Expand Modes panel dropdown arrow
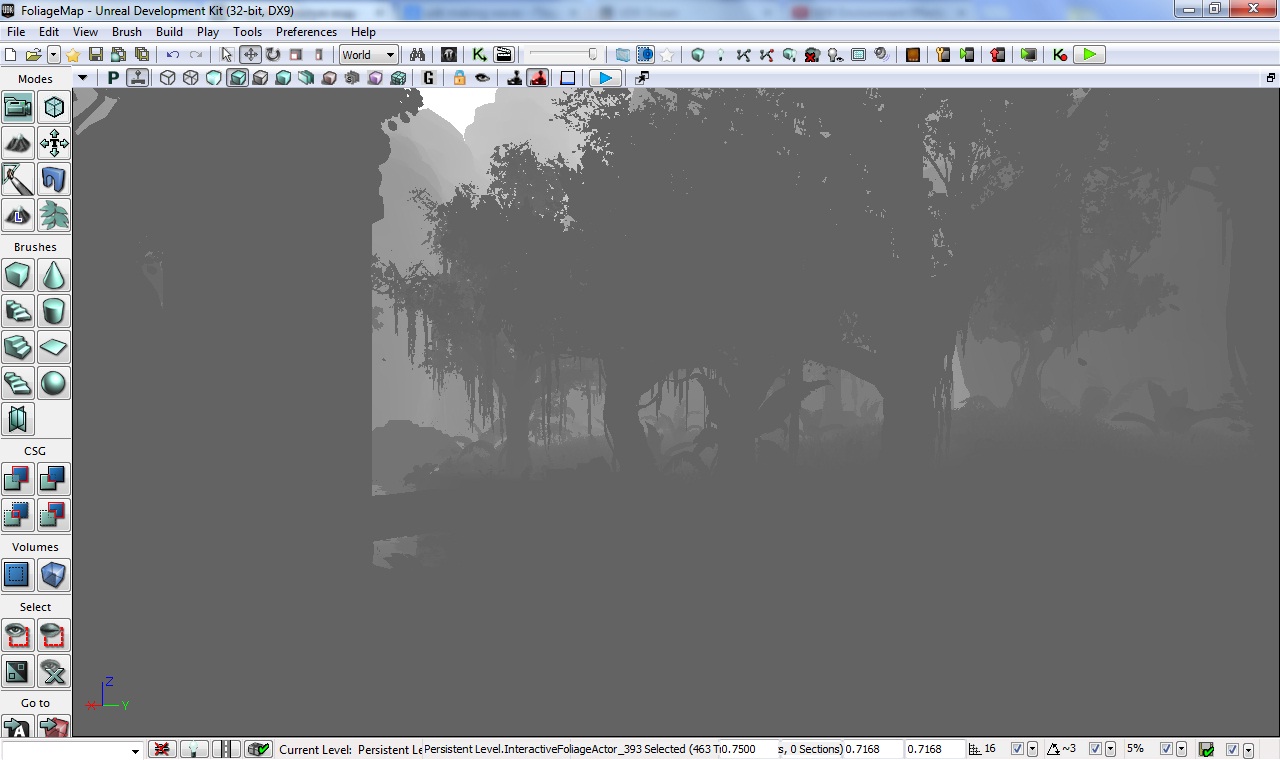The image size is (1280, 760). pyautogui.click(x=82, y=78)
